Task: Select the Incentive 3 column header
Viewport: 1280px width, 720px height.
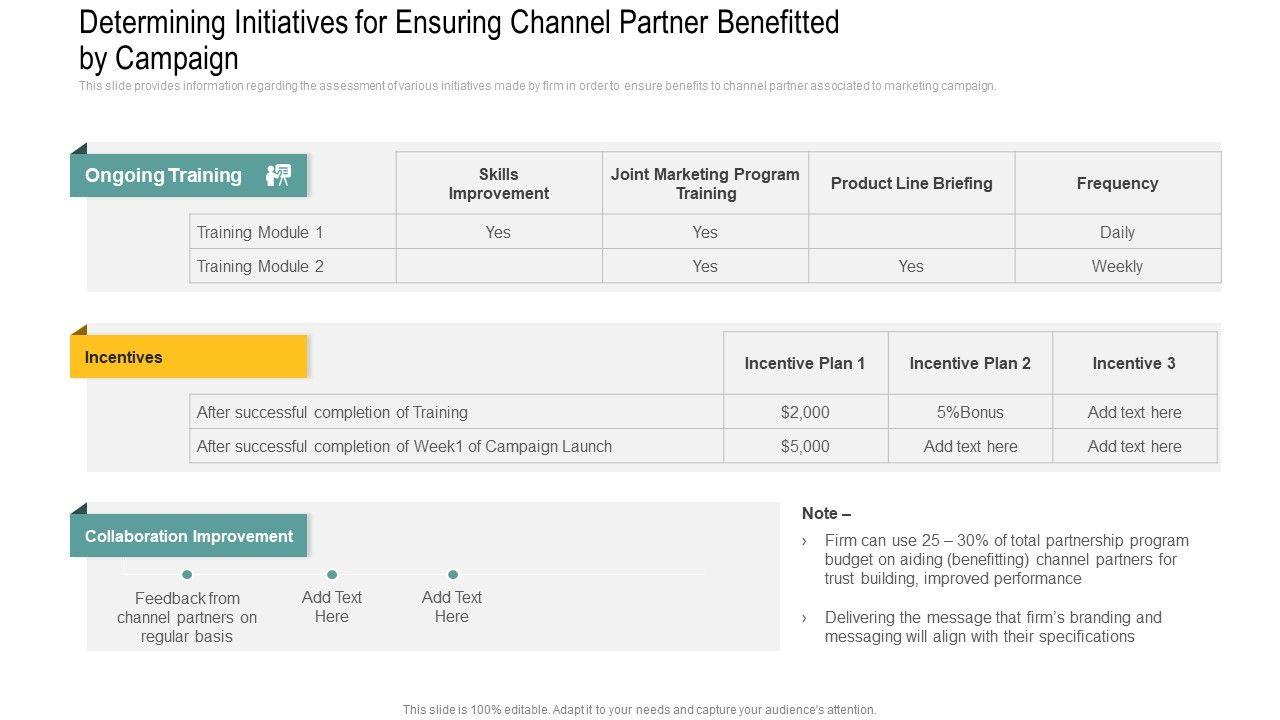Action: pyautogui.click(x=1134, y=363)
